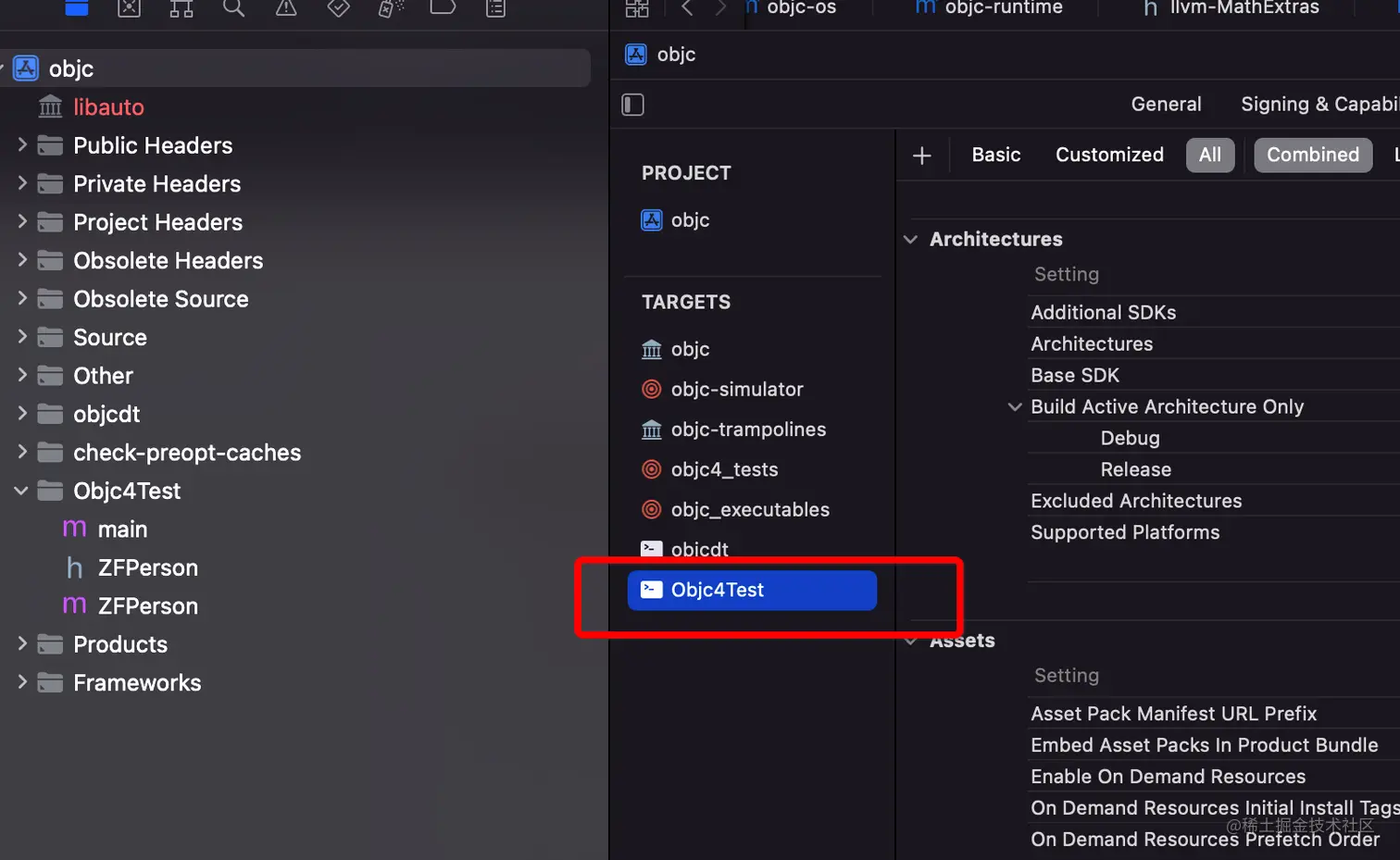Open the related items grid icon
1400x860 pixels.
click(x=637, y=8)
